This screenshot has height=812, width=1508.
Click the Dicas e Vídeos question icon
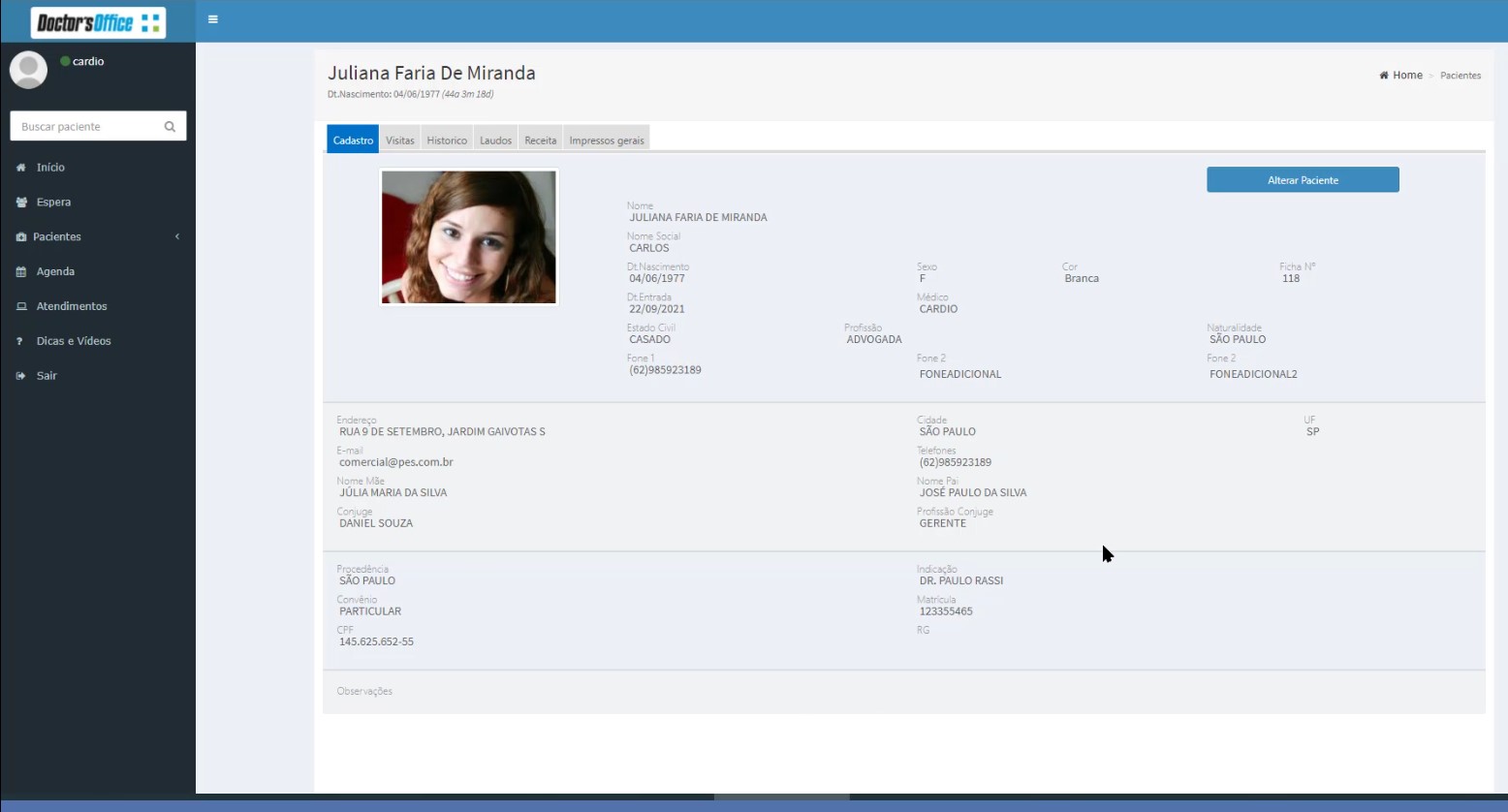click(x=19, y=341)
